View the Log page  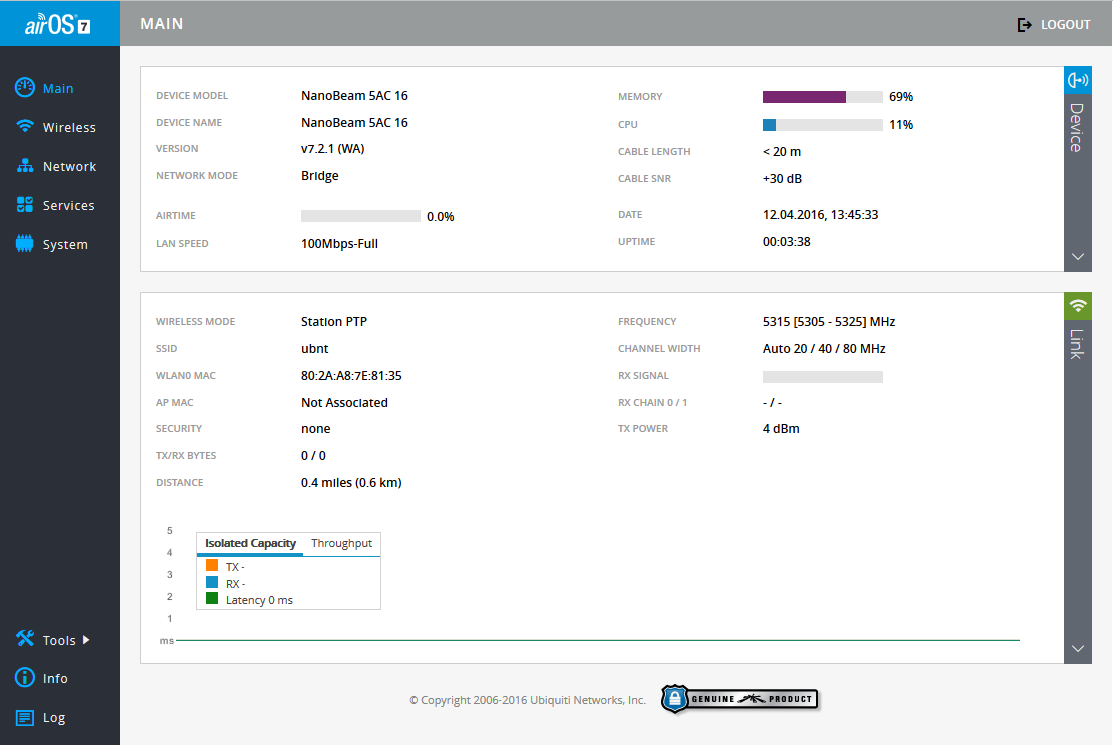click(x=53, y=717)
